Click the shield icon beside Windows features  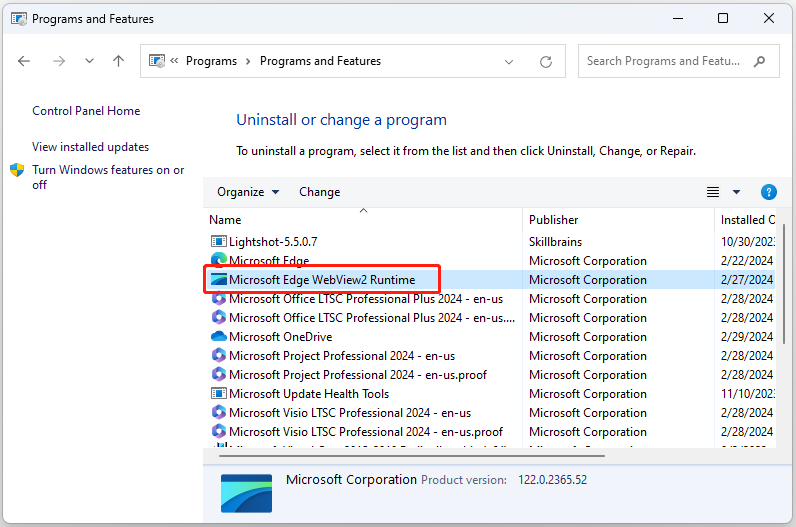coord(17,170)
